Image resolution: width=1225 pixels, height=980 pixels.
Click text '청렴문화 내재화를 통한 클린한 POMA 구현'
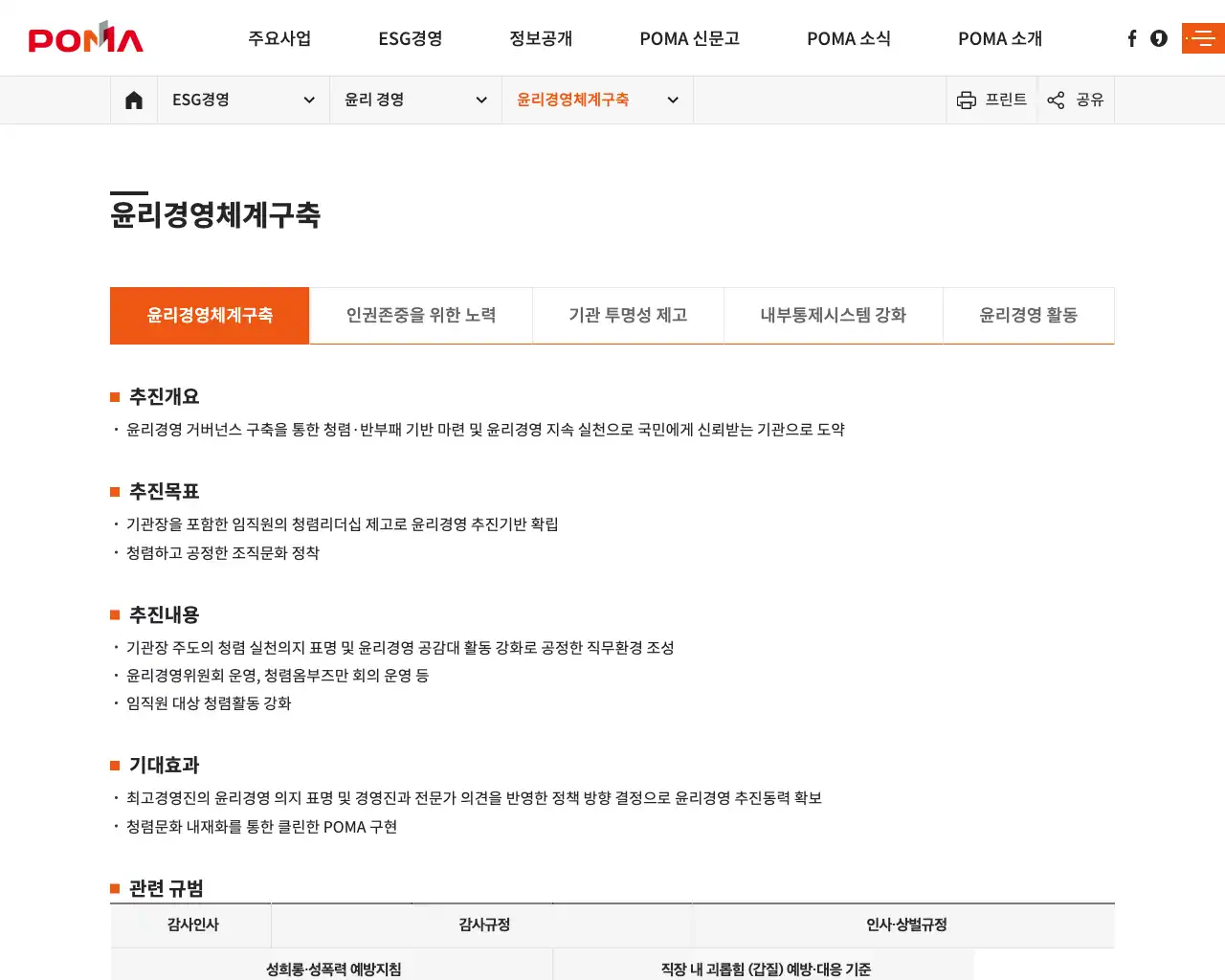coord(261,826)
